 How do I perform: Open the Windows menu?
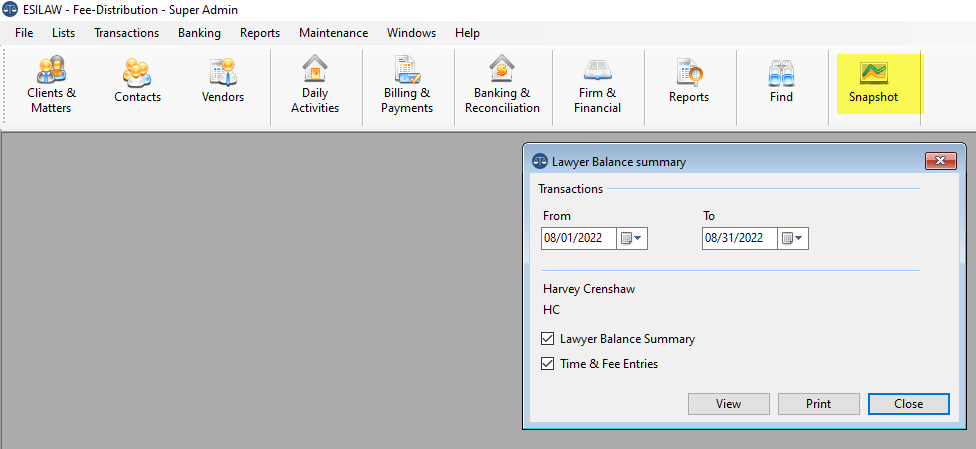(x=411, y=33)
